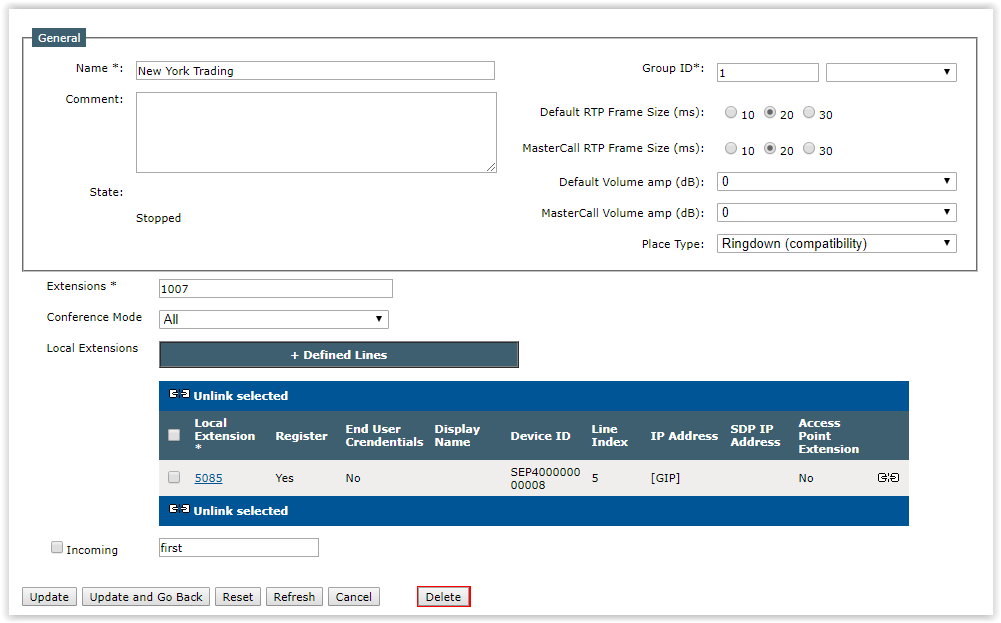
Task: Tick the select-all checkbox in table header
Action: pyautogui.click(x=174, y=435)
